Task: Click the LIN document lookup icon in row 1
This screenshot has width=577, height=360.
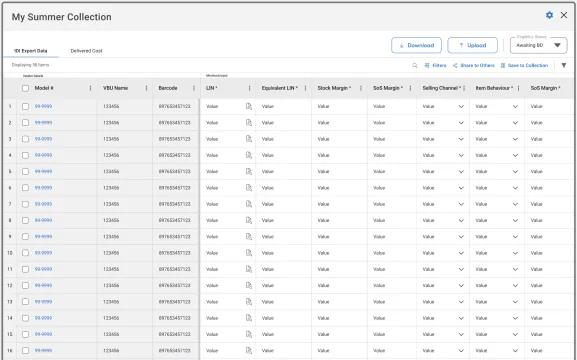Action: click(x=249, y=106)
